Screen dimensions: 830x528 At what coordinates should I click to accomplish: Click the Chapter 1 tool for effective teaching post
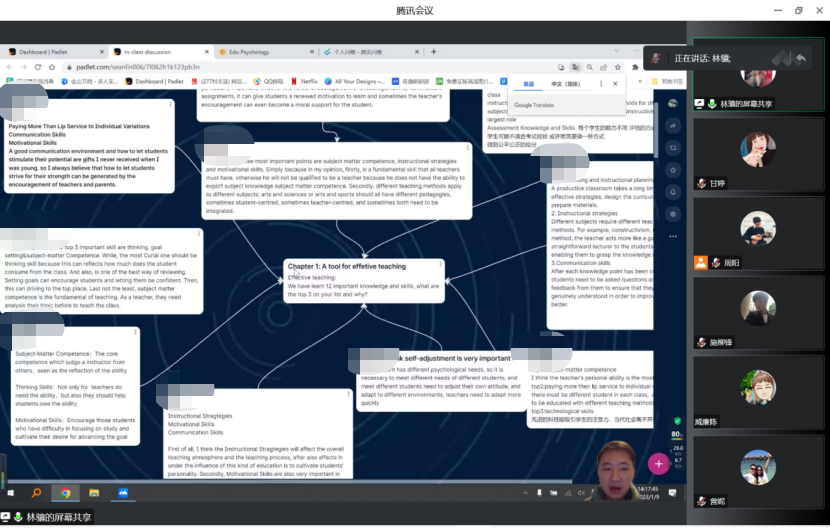[364, 279]
